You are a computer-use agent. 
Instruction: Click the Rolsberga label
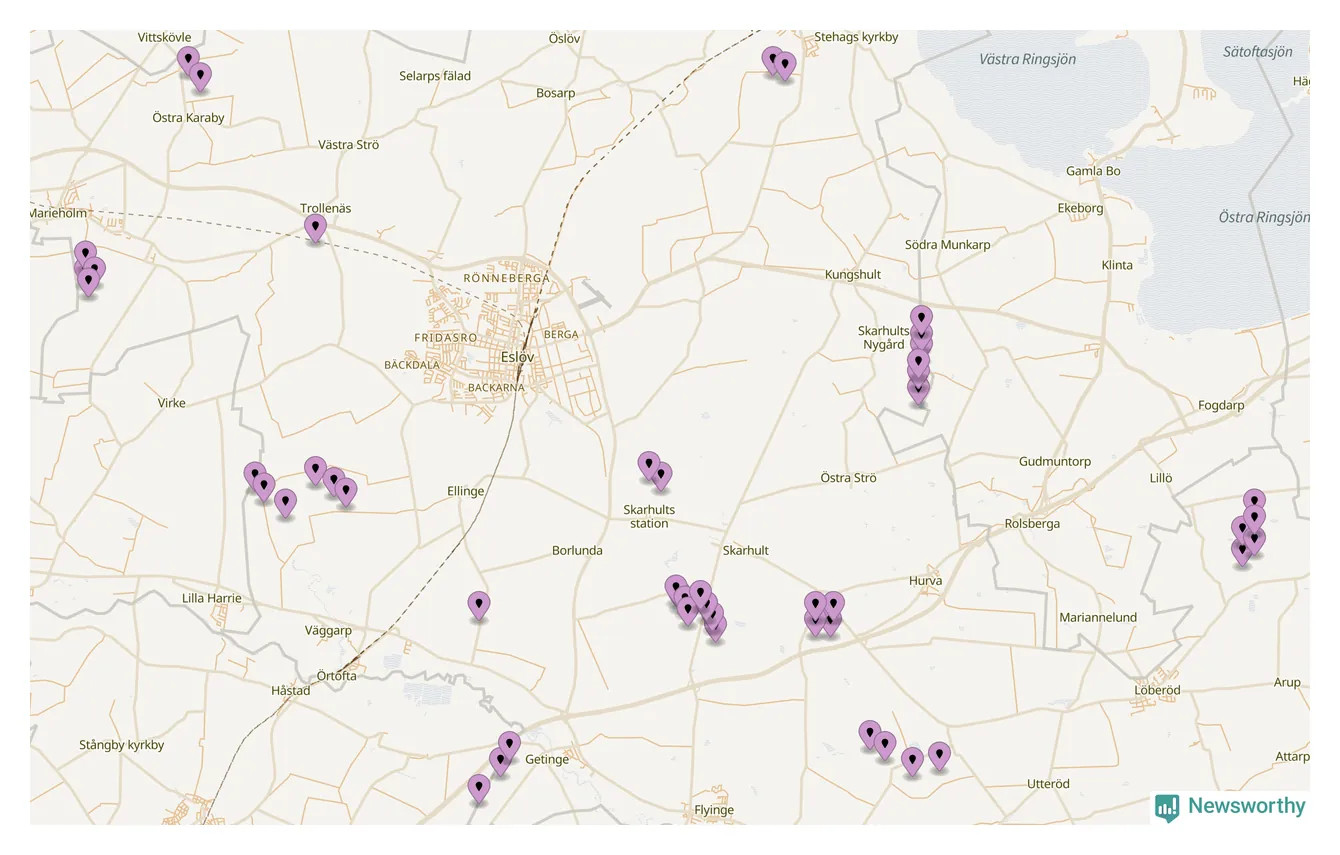[1032, 524]
